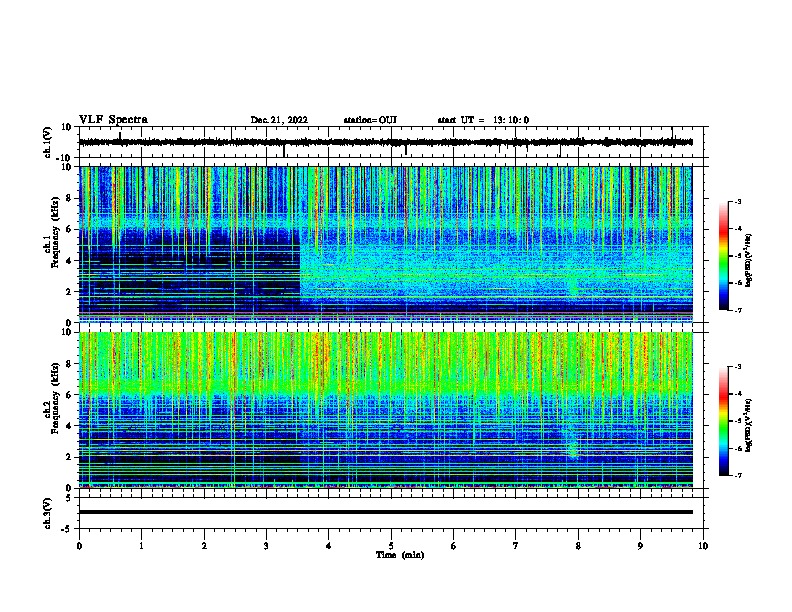Click time axis tick label "1"
Screen dimensions: 792x612
pos(141,546)
